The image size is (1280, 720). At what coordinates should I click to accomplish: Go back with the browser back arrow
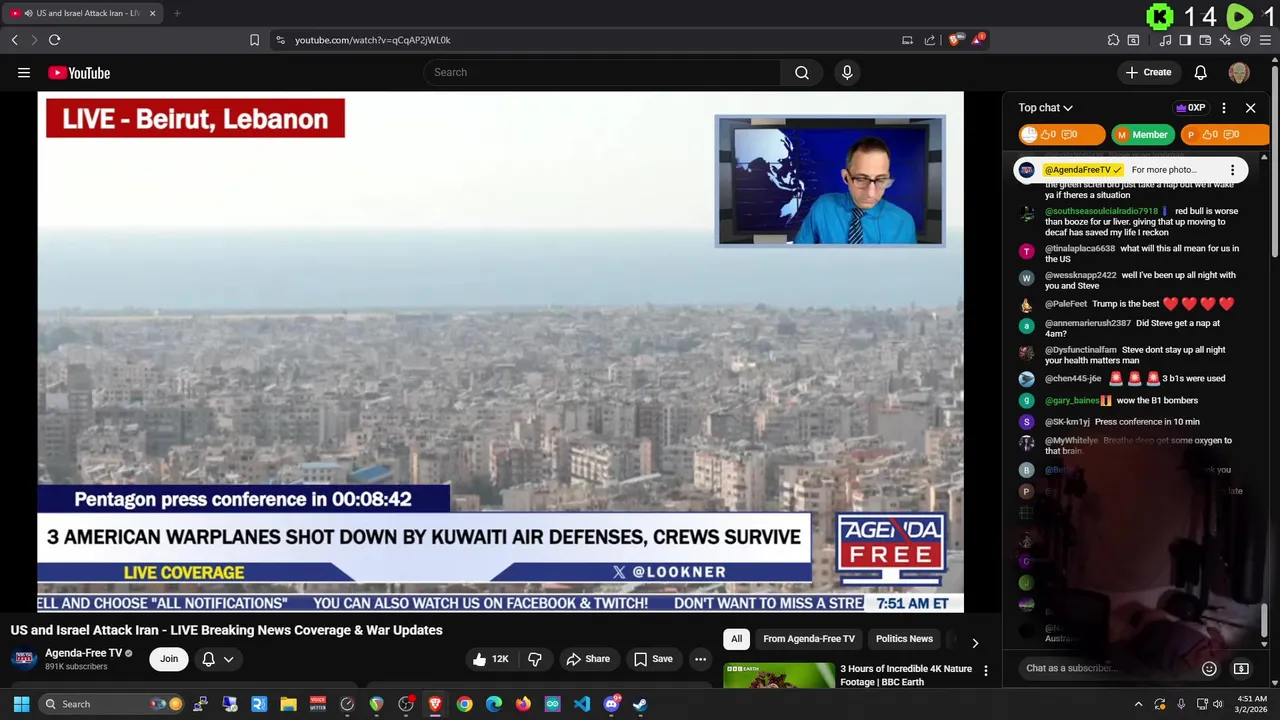click(x=14, y=40)
